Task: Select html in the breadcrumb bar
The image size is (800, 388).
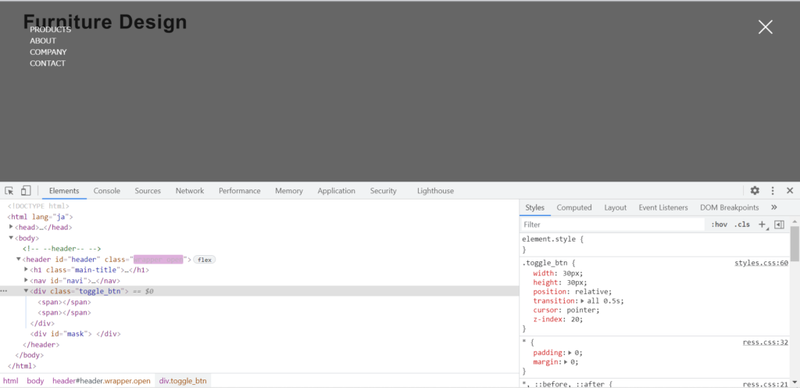Action: tap(10, 381)
